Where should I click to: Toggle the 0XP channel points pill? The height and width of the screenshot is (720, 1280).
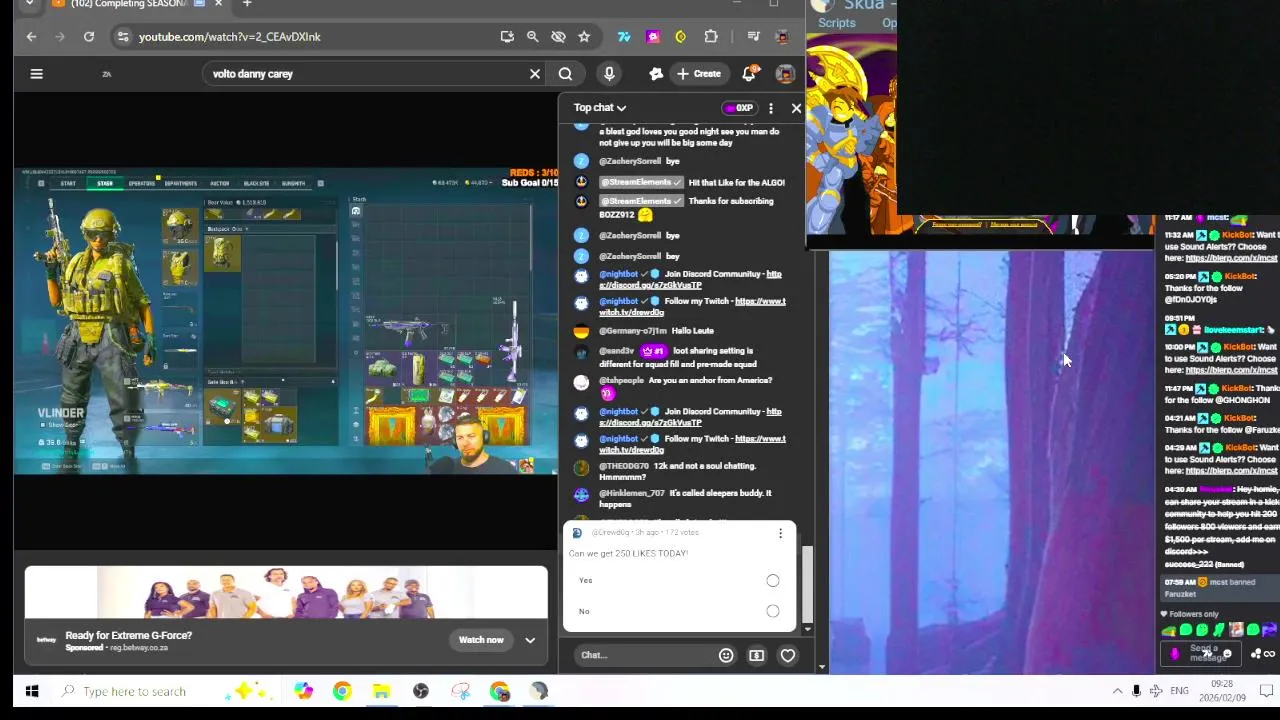(x=738, y=108)
